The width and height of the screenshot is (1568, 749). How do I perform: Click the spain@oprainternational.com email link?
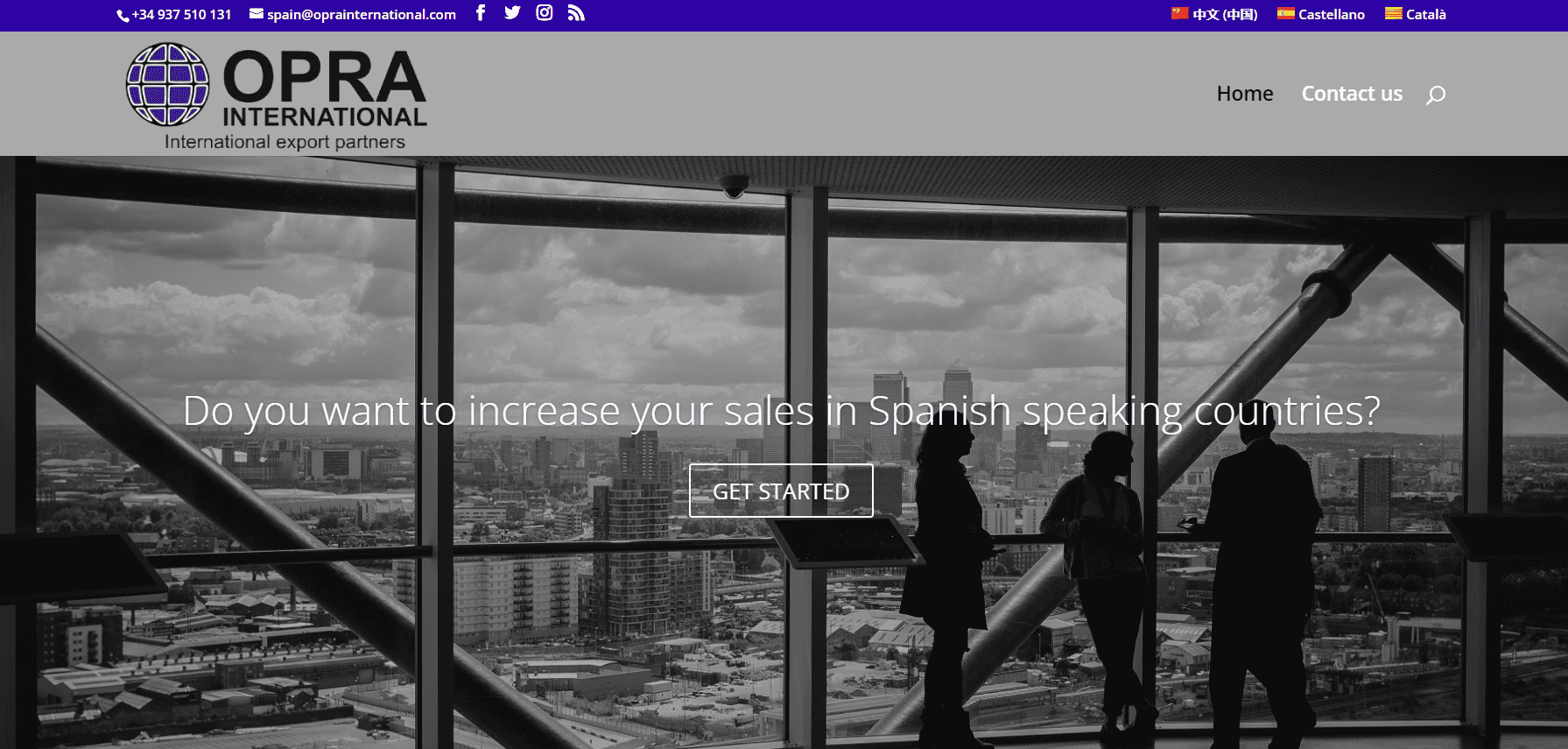[x=362, y=14]
